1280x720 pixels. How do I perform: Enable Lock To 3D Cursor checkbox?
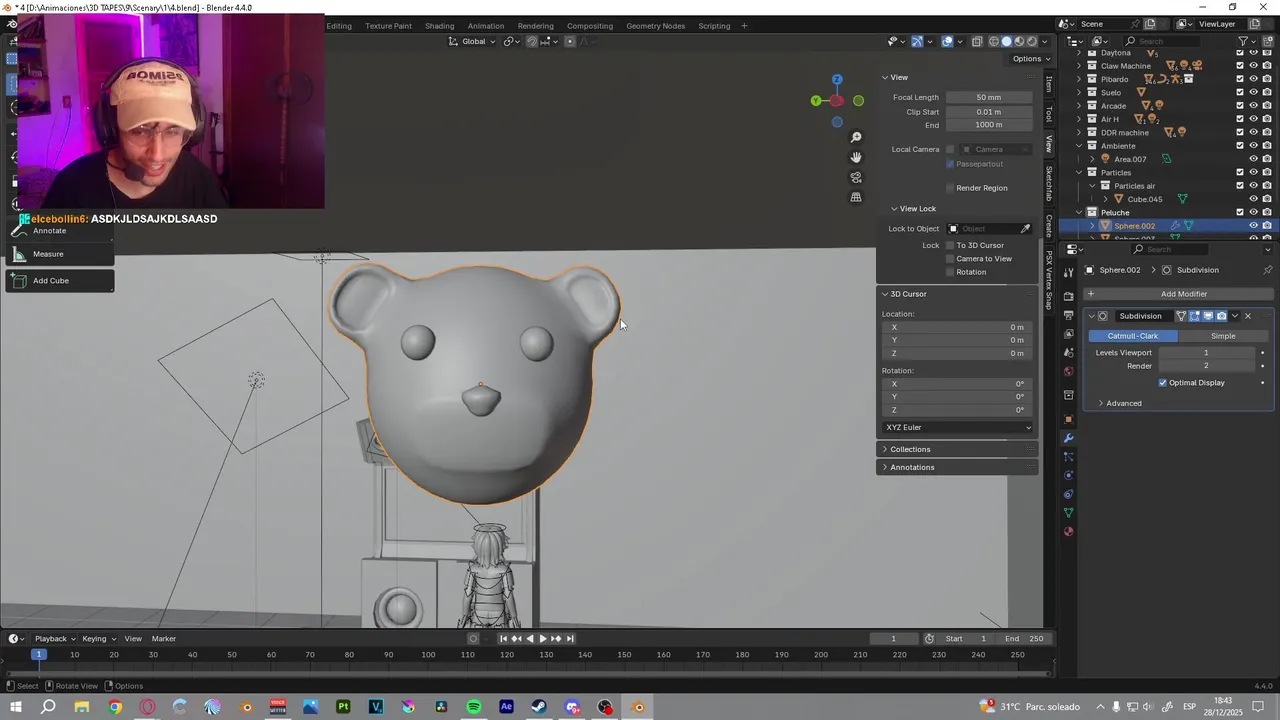[x=950, y=246]
